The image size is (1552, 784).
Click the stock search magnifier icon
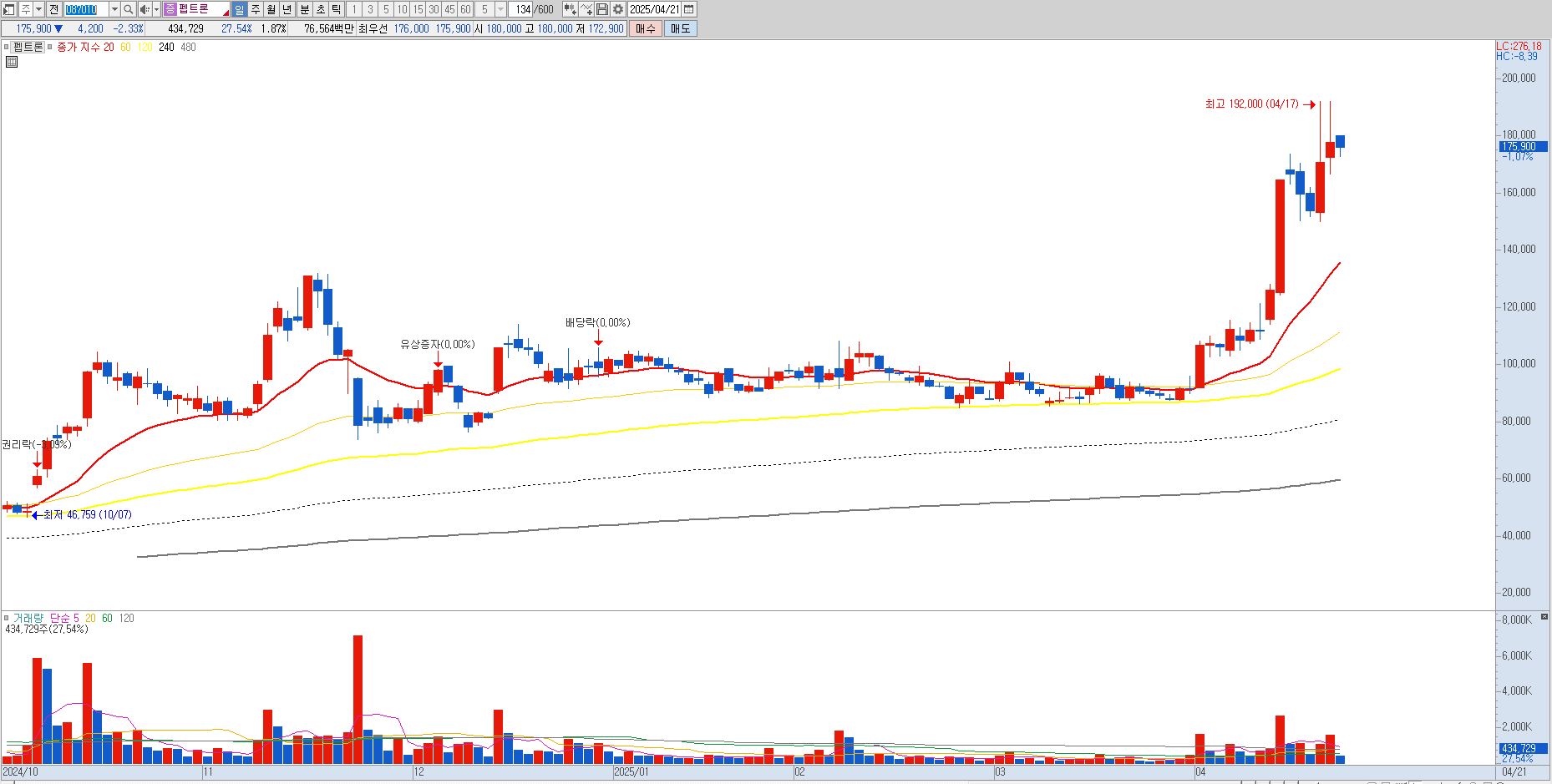point(129,9)
